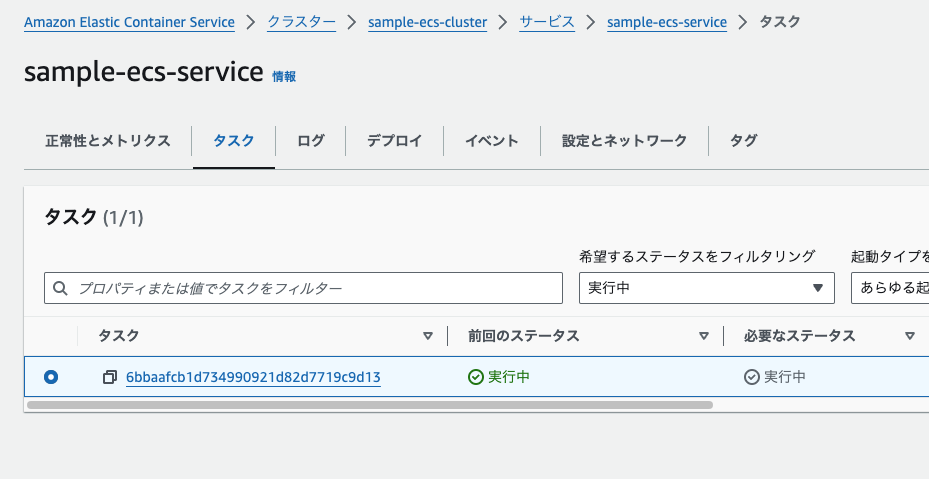Select the タスク tab
Screen dimensions: 929x479
pos(234,141)
